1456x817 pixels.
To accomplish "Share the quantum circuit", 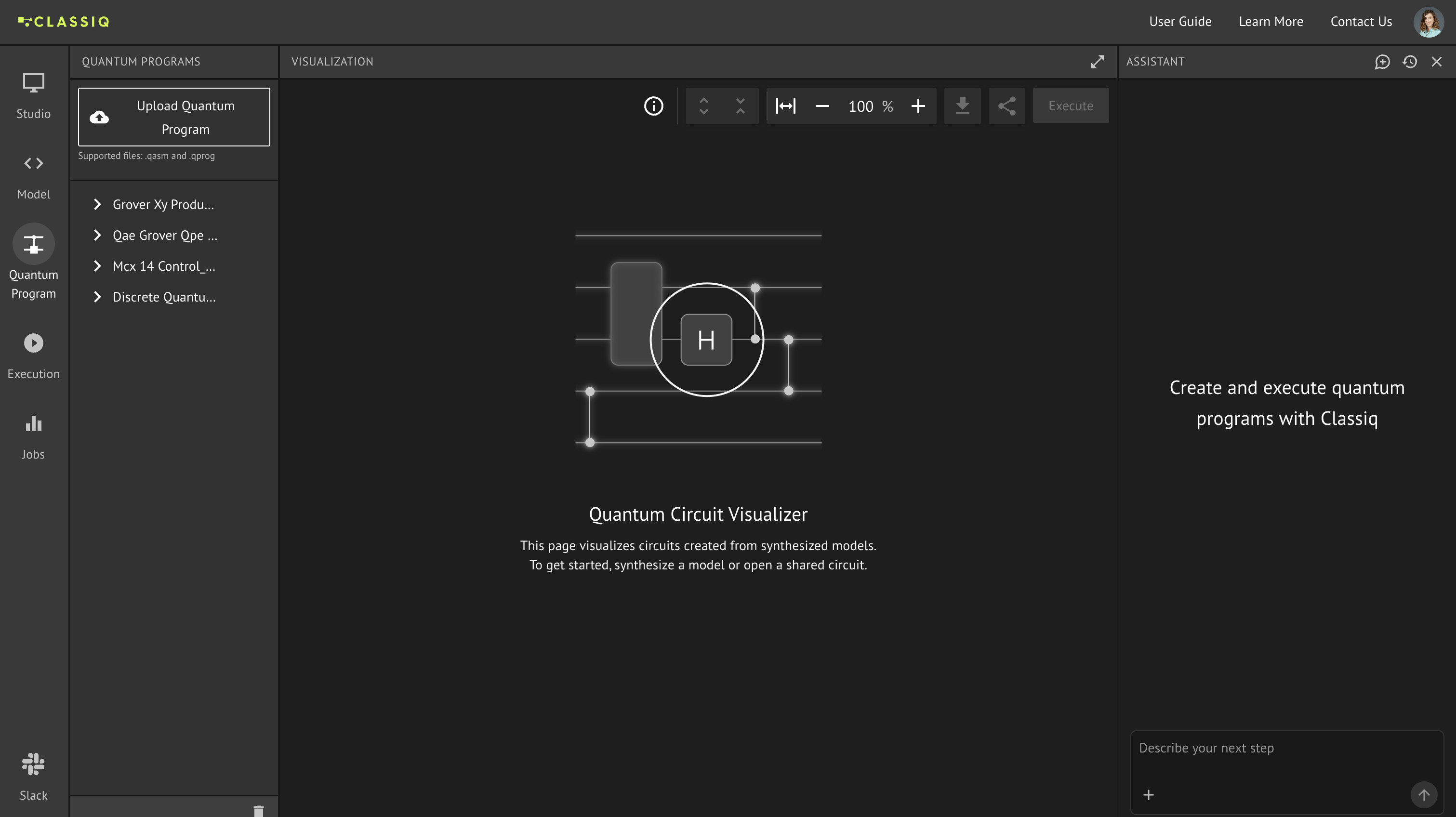I will [1006, 105].
